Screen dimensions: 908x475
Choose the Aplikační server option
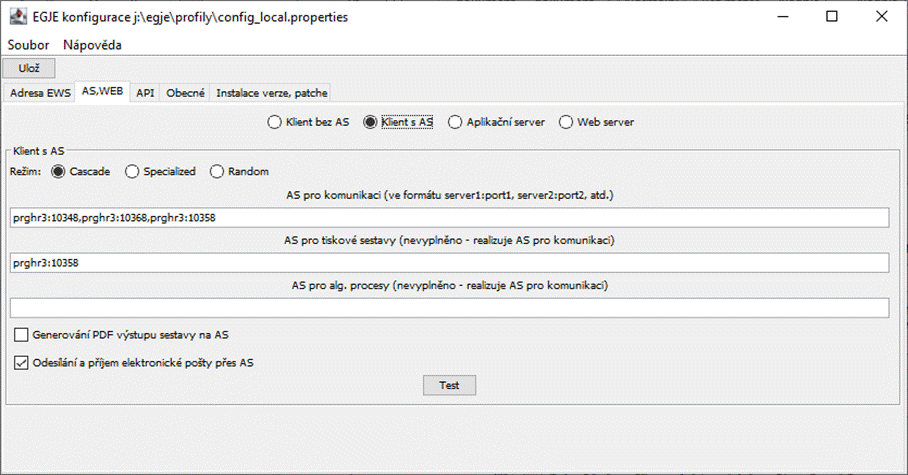(x=456, y=122)
